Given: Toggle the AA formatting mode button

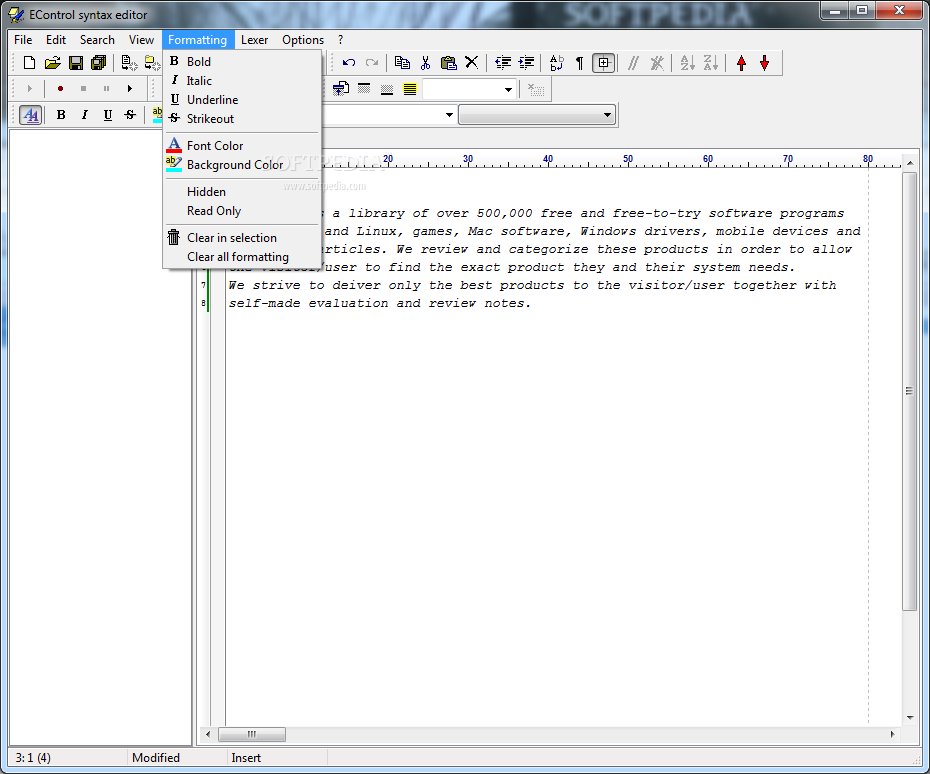Looking at the screenshot, I should pos(30,114).
